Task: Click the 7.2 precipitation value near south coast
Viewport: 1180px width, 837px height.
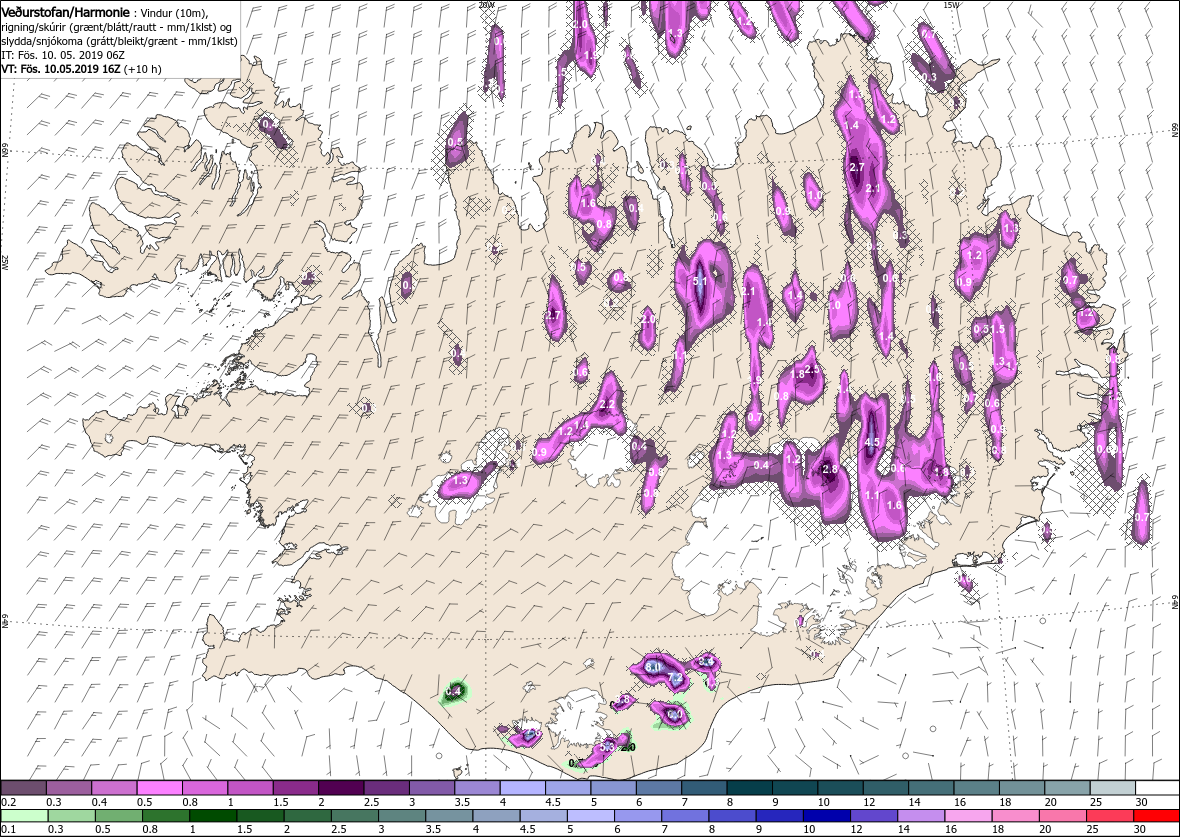Action: 675,677
